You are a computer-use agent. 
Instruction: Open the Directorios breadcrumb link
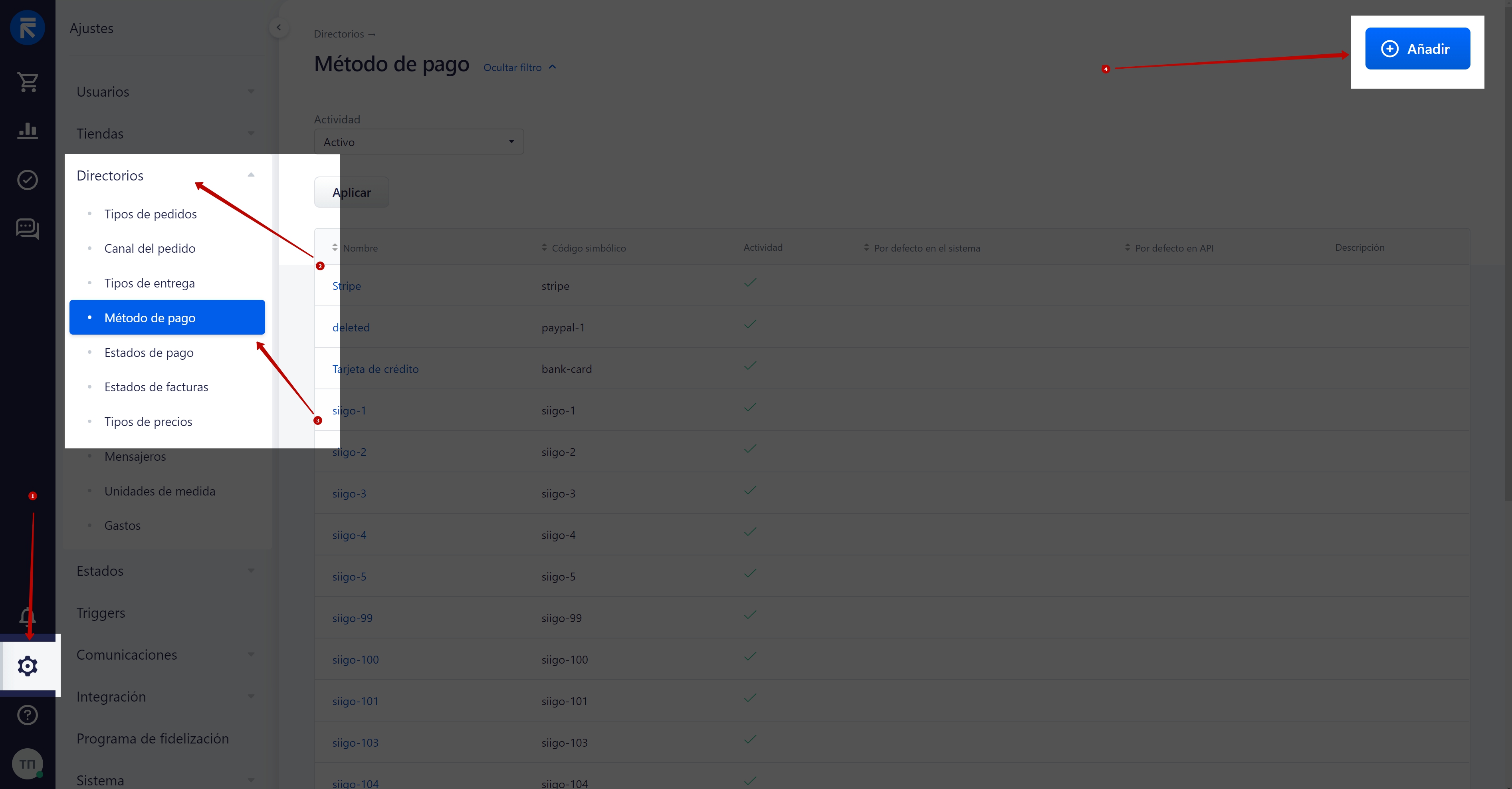coord(339,34)
